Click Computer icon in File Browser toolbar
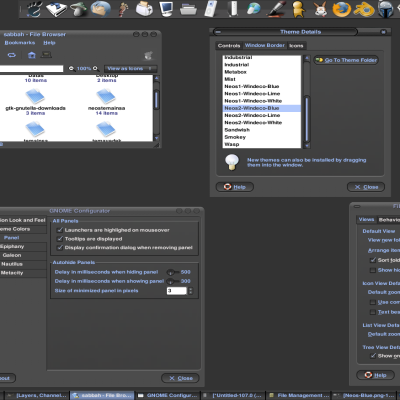Image resolution: width=400 pixels, height=400 pixels. tap(46, 55)
